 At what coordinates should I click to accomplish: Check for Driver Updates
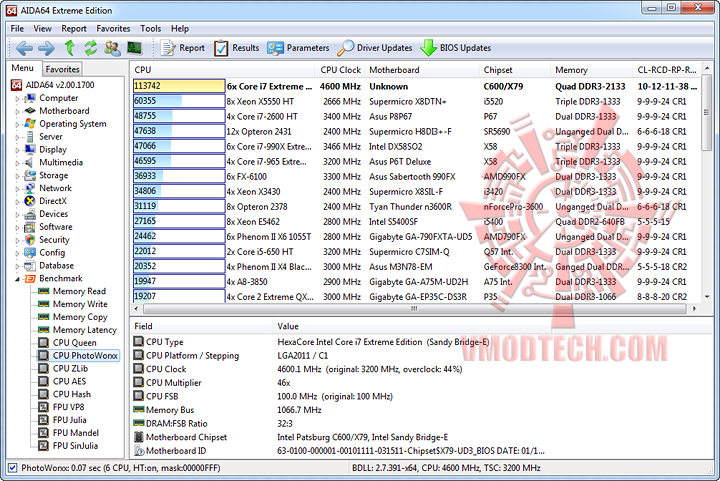[x=375, y=48]
